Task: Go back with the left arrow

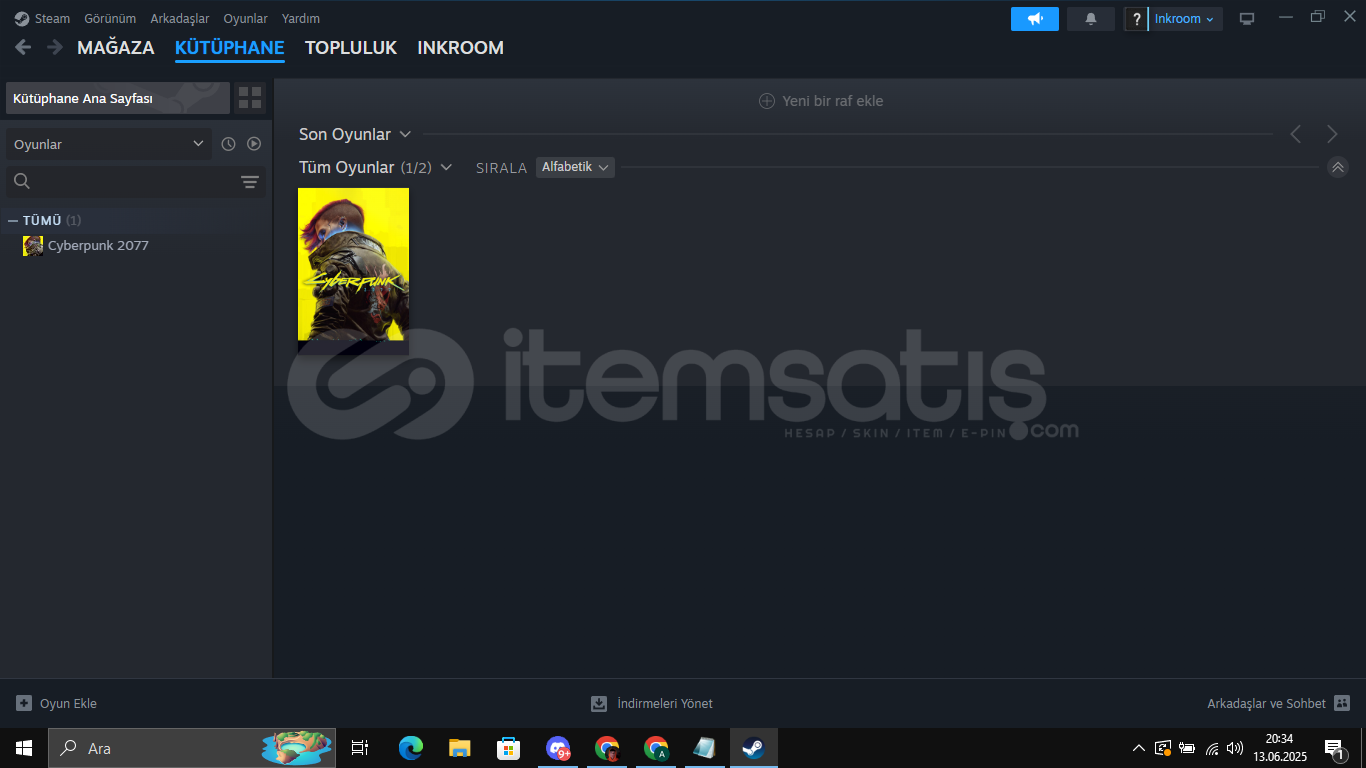Action: 23,47
